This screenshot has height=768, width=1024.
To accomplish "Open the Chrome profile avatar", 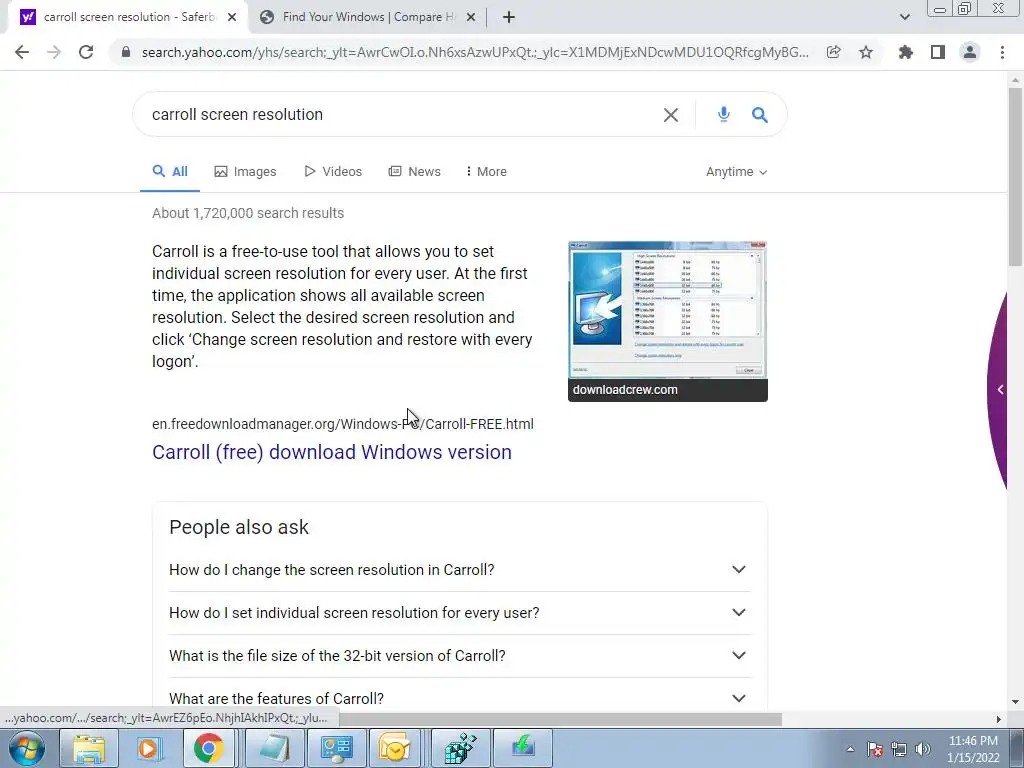I will (970, 52).
